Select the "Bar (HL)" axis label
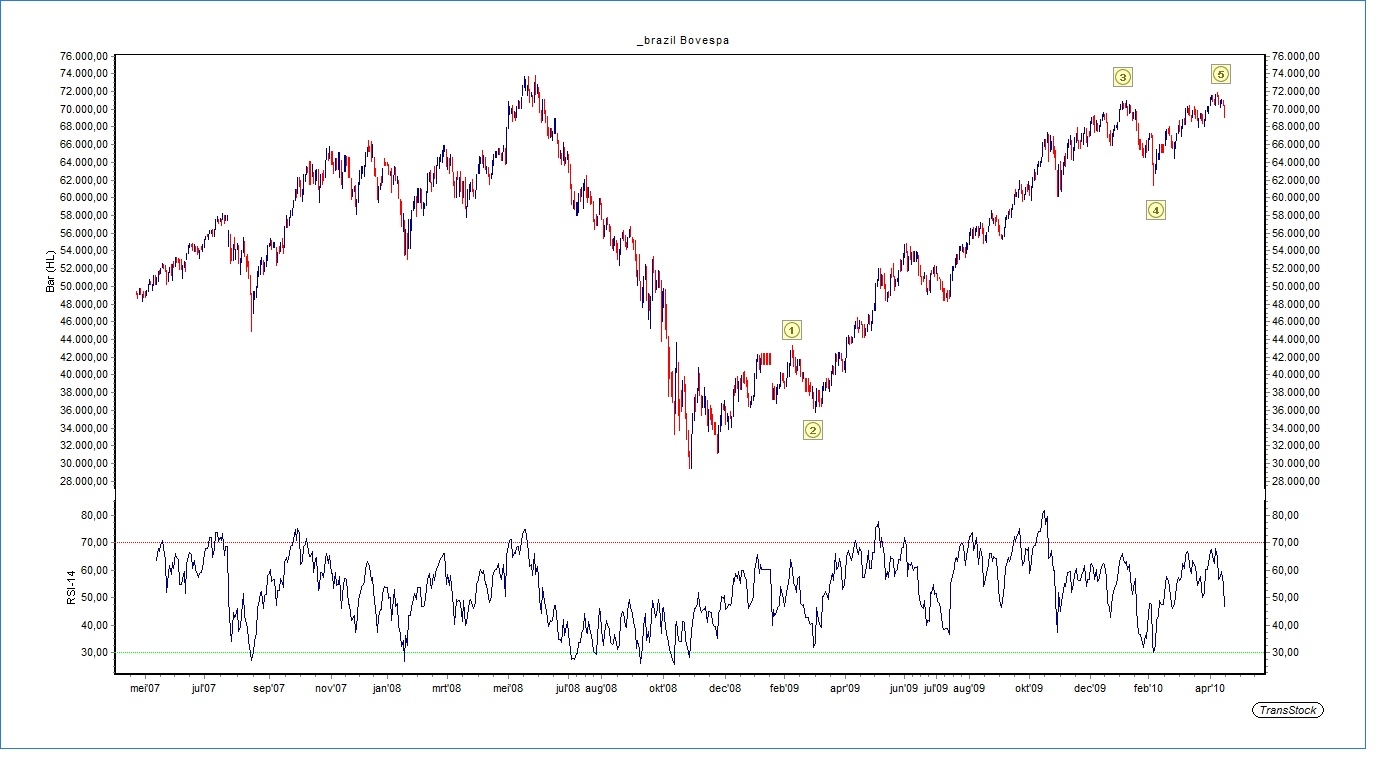Image resolution: width=1386 pixels, height=769 pixels. [x=50, y=272]
